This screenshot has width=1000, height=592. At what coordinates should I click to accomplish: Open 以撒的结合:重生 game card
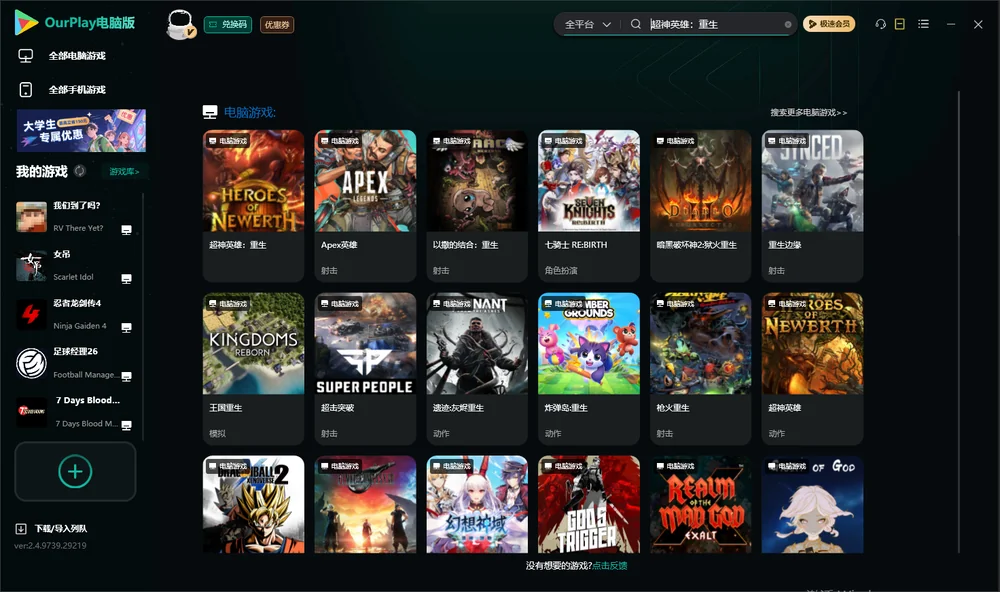[477, 205]
